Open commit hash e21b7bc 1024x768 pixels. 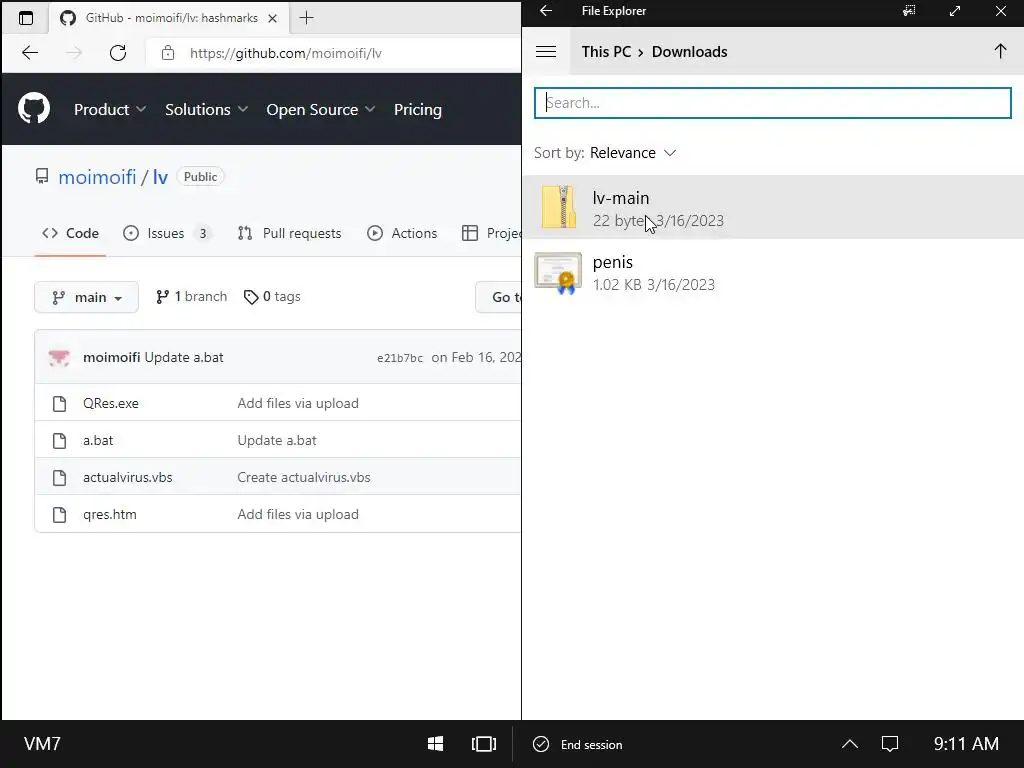pyautogui.click(x=400, y=358)
